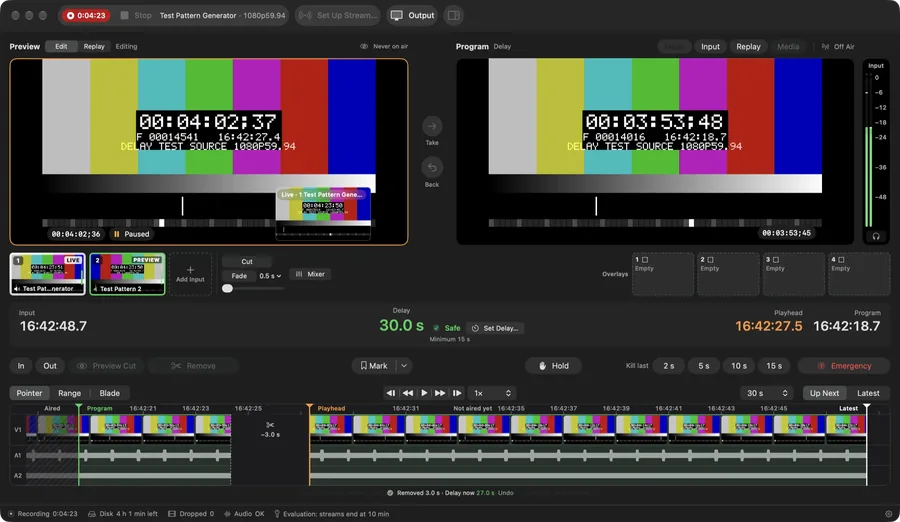Viewport: 900px width, 522px height.
Task: Open the Mixer panel
Action: [311, 274]
